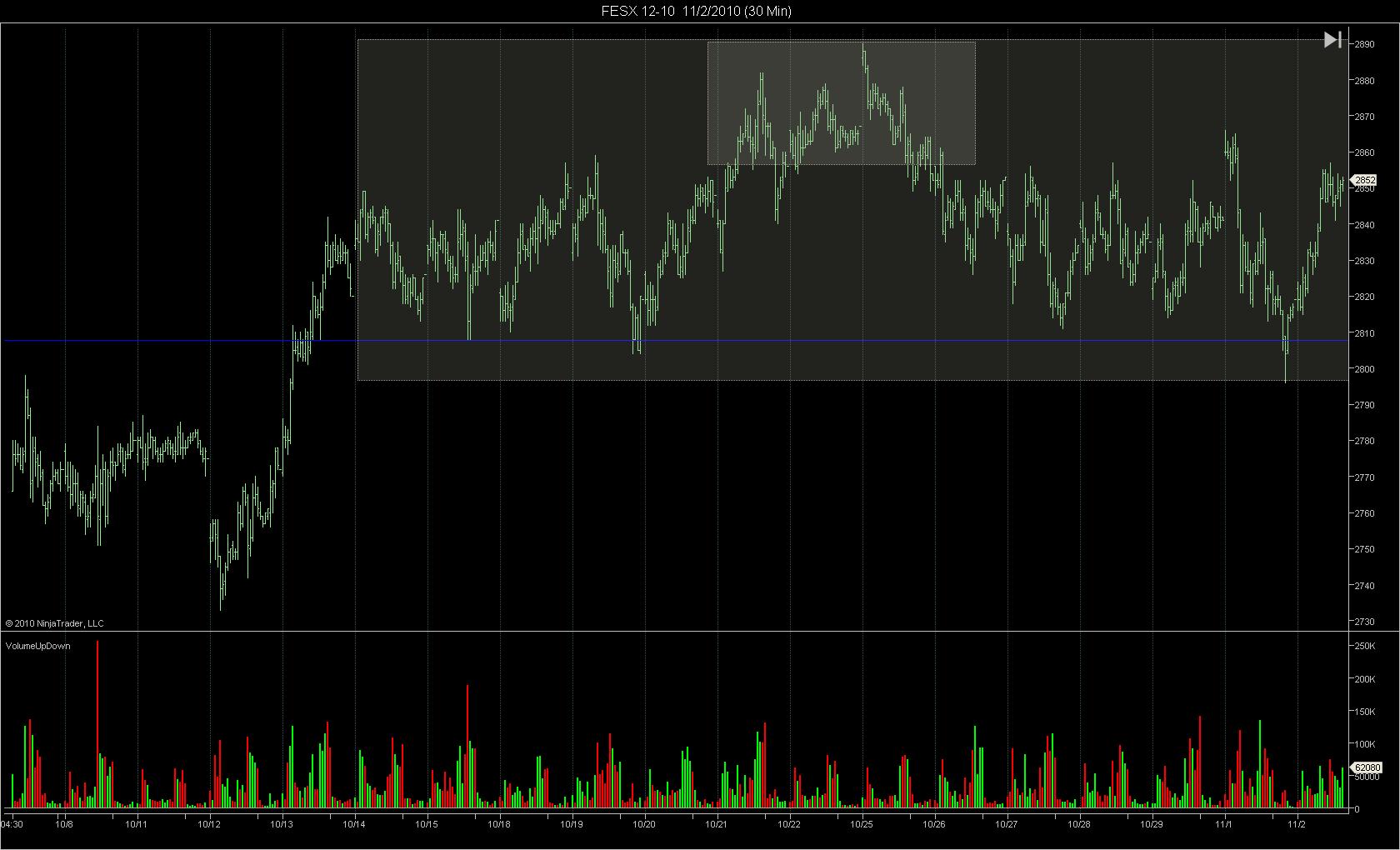The height and width of the screenshot is (850, 1400).
Task: Click the FESX 12-10 chart title
Action: (697, 11)
